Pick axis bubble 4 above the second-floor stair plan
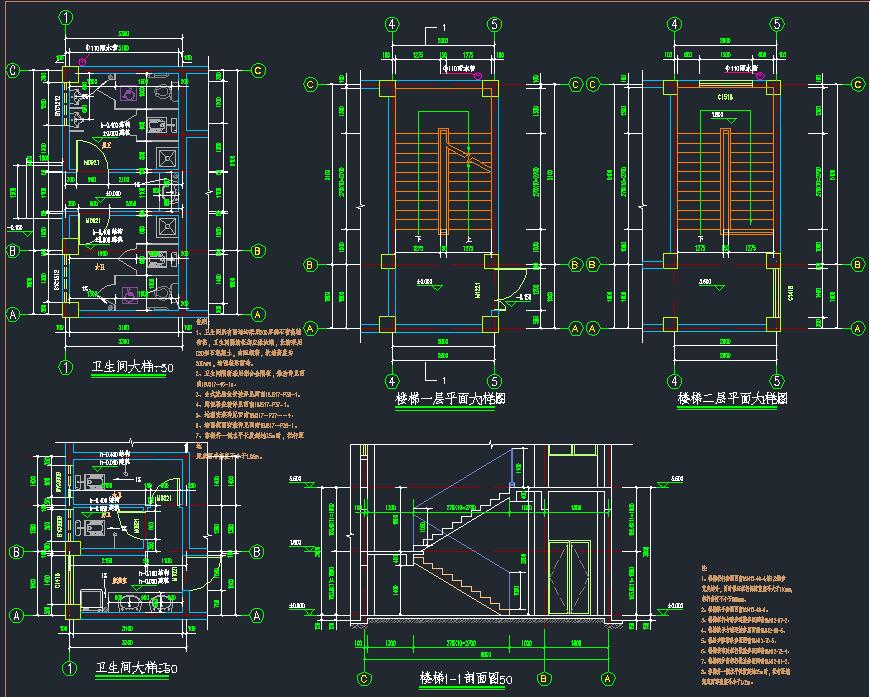Image resolution: width=870 pixels, height=697 pixels. (x=674, y=24)
